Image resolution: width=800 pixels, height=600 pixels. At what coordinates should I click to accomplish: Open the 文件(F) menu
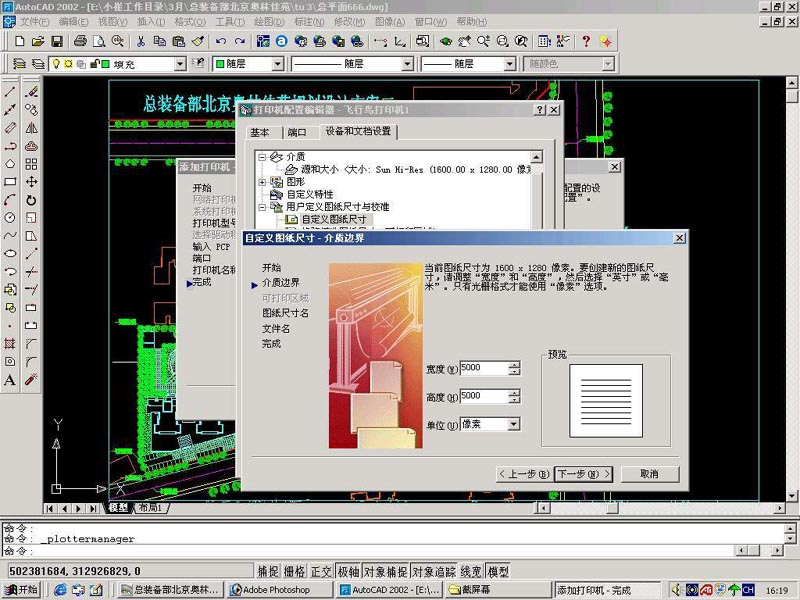pyautogui.click(x=34, y=22)
